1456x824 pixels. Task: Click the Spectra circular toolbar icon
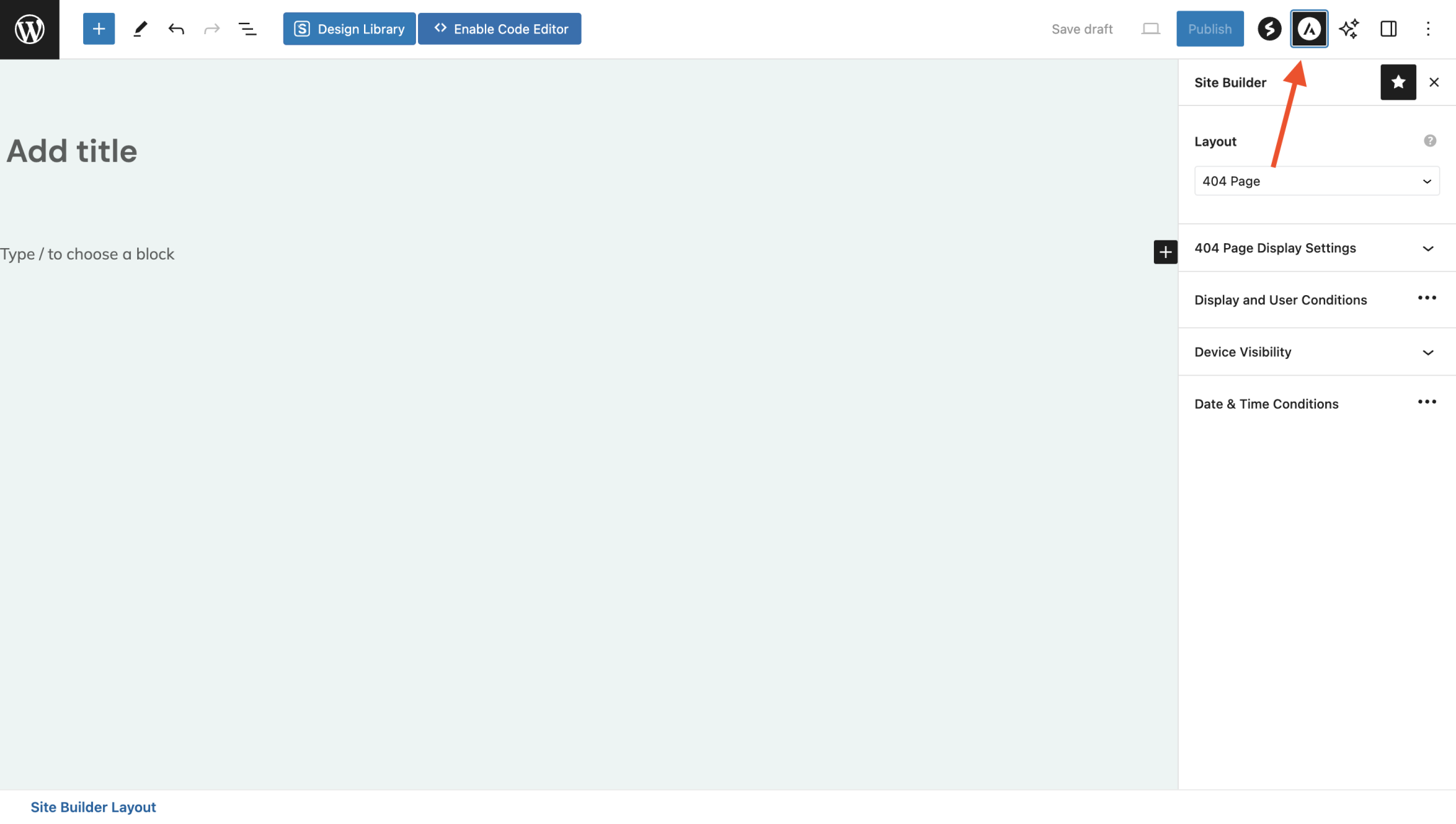[x=1269, y=28]
